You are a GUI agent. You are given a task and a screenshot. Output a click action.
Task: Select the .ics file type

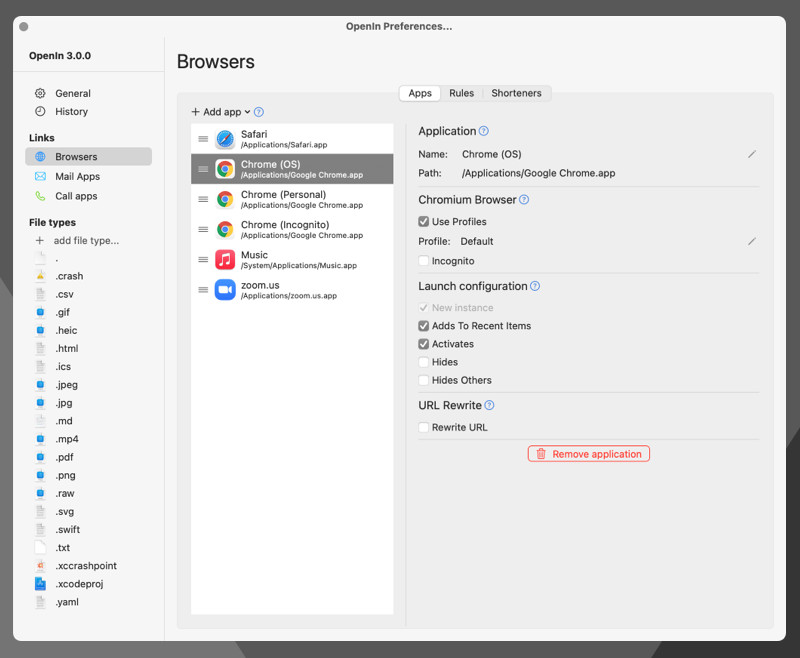point(63,367)
